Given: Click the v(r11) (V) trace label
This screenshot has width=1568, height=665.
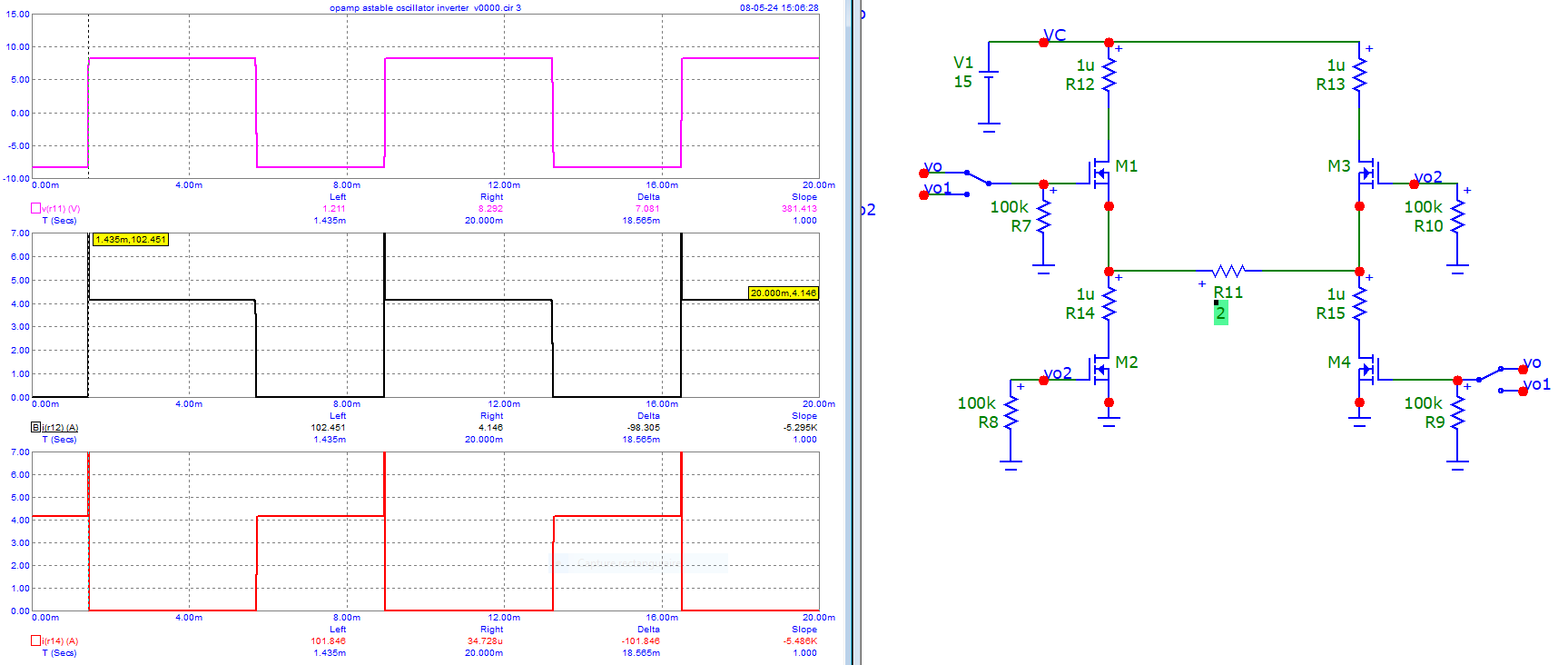Looking at the screenshot, I should [61, 209].
